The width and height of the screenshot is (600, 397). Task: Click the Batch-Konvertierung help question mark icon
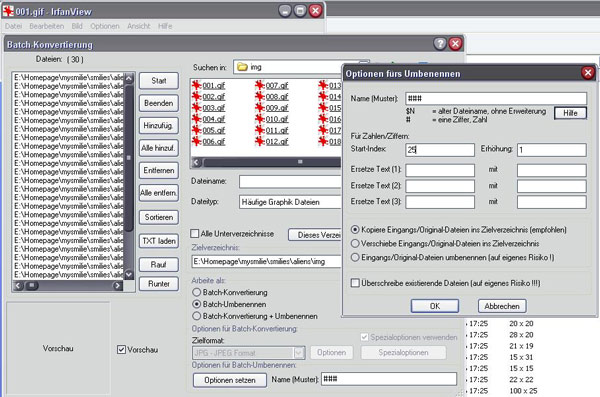coord(440,44)
